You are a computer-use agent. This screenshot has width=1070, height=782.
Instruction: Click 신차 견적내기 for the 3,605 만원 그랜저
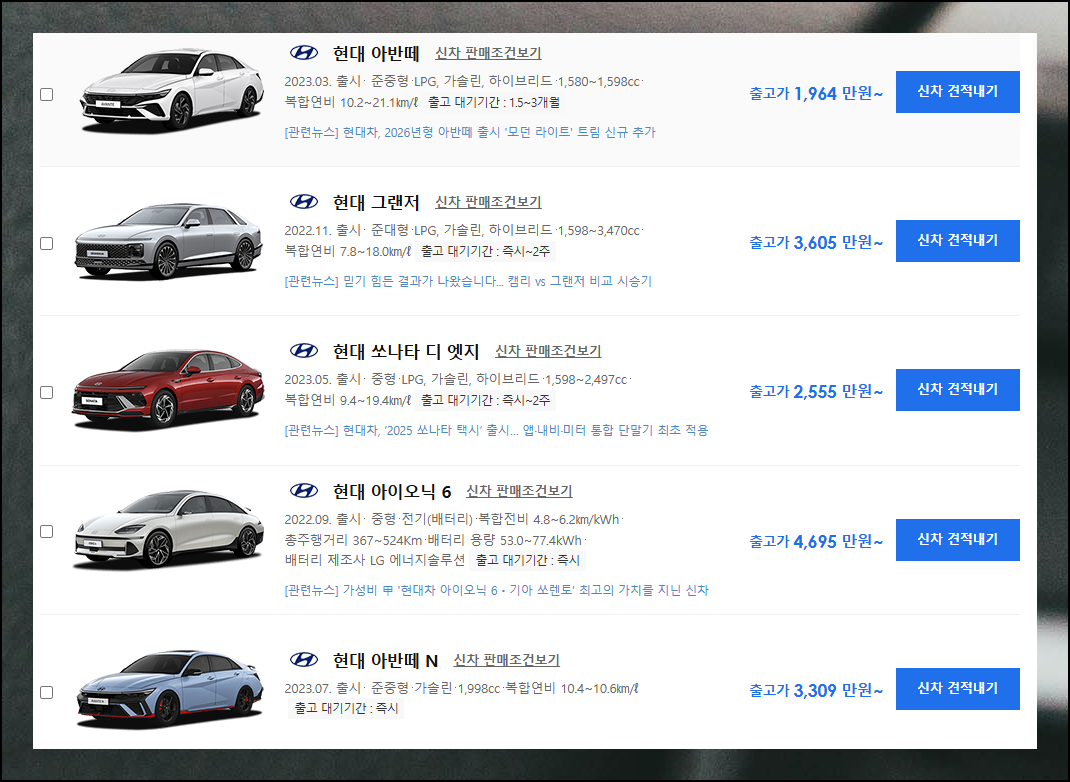pos(957,241)
